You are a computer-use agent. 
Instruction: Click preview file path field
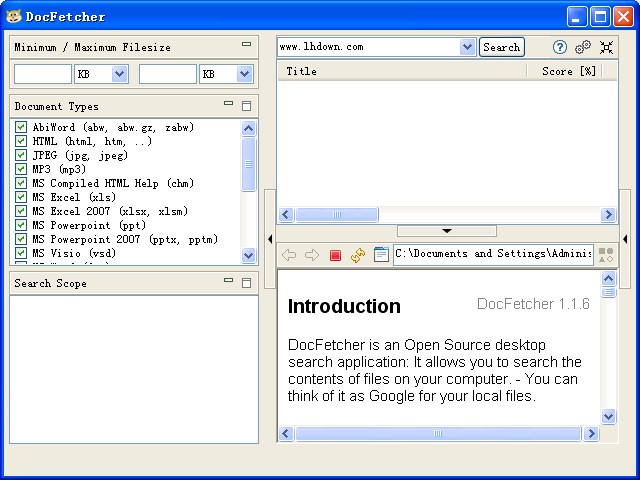point(493,254)
